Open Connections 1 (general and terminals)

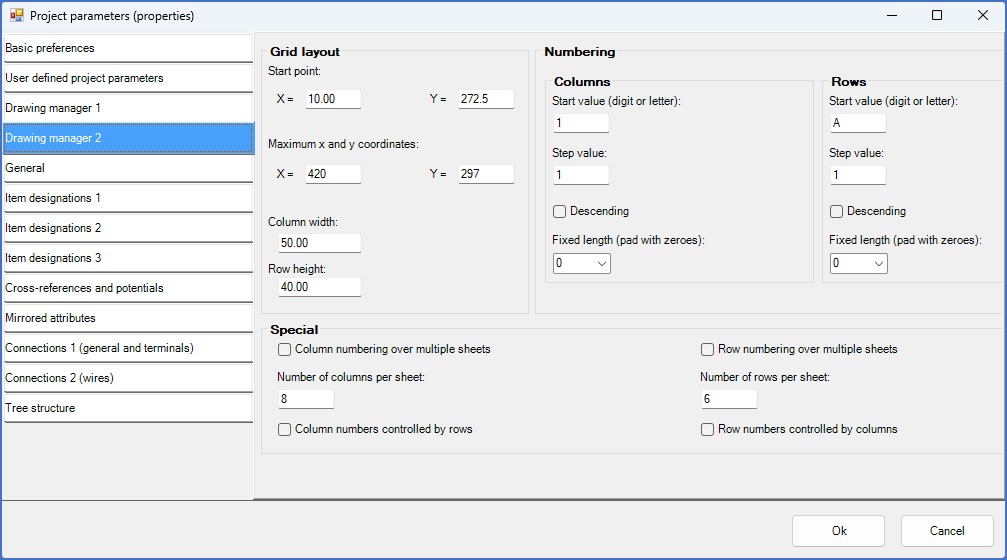[x=128, y=348]
